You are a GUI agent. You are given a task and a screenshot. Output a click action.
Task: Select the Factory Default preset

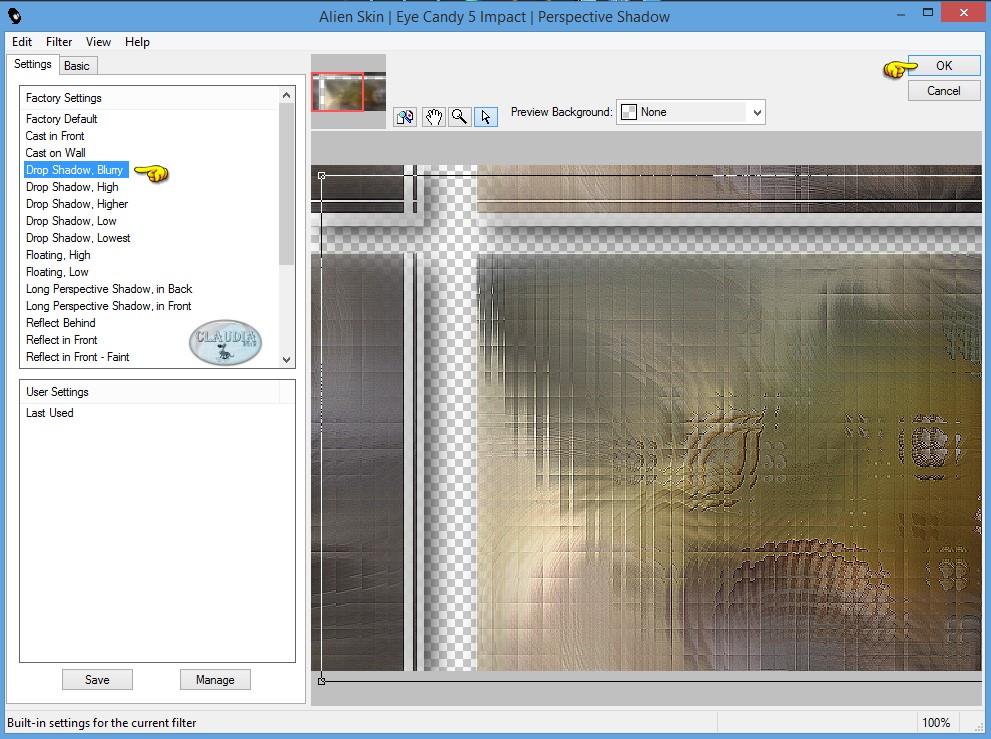pyautogui.click(x=61, y=119)
